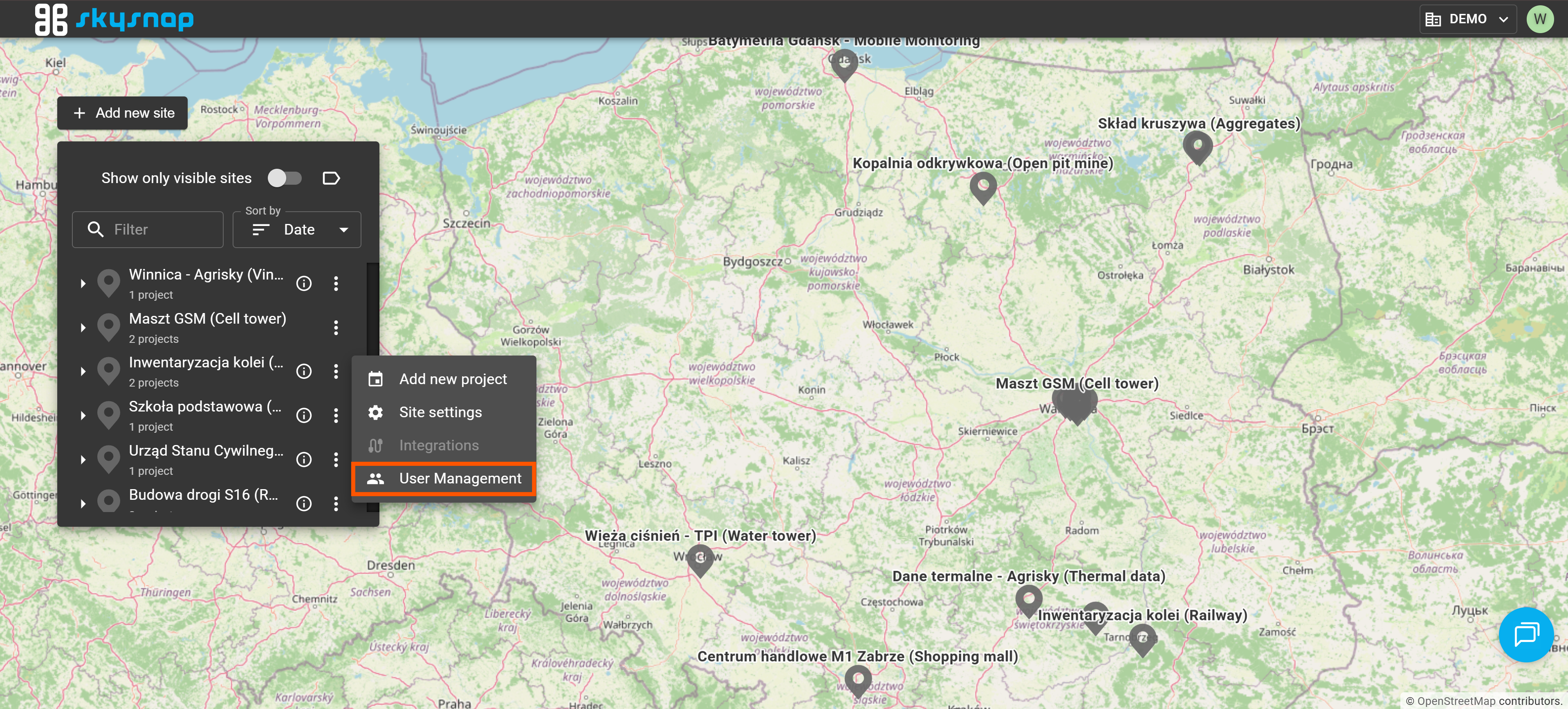Open options menu for Winnica - Agrisky
The image size is (1568, 709).
tap(336, 284)
